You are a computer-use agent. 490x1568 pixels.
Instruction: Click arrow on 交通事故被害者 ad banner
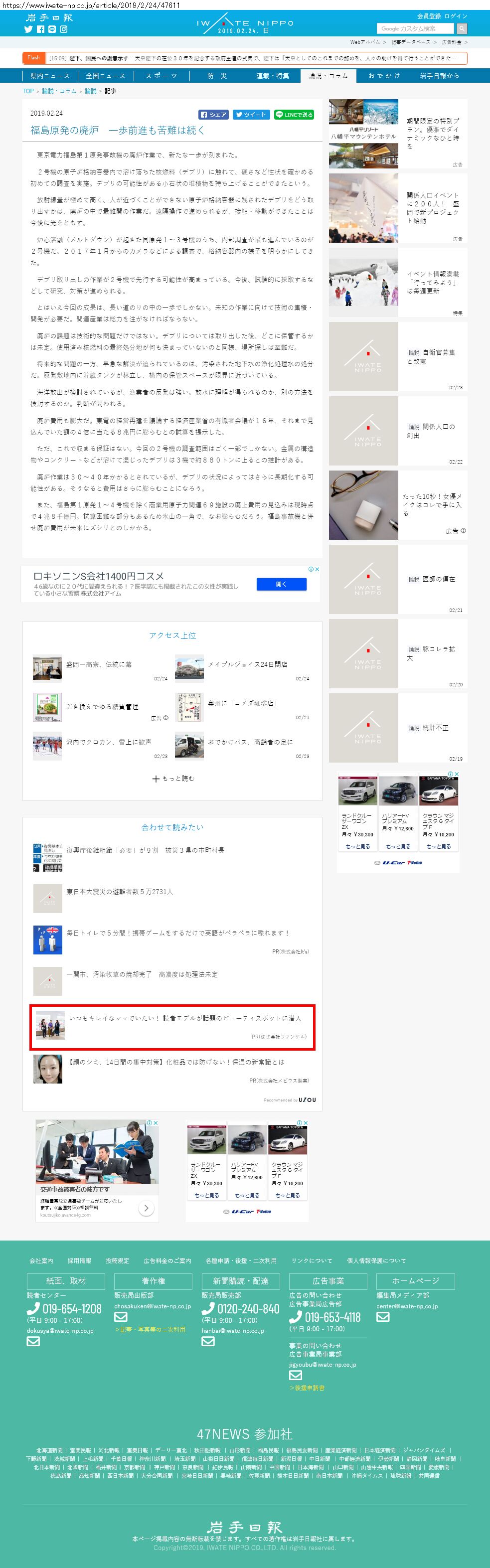point(146,1208)
